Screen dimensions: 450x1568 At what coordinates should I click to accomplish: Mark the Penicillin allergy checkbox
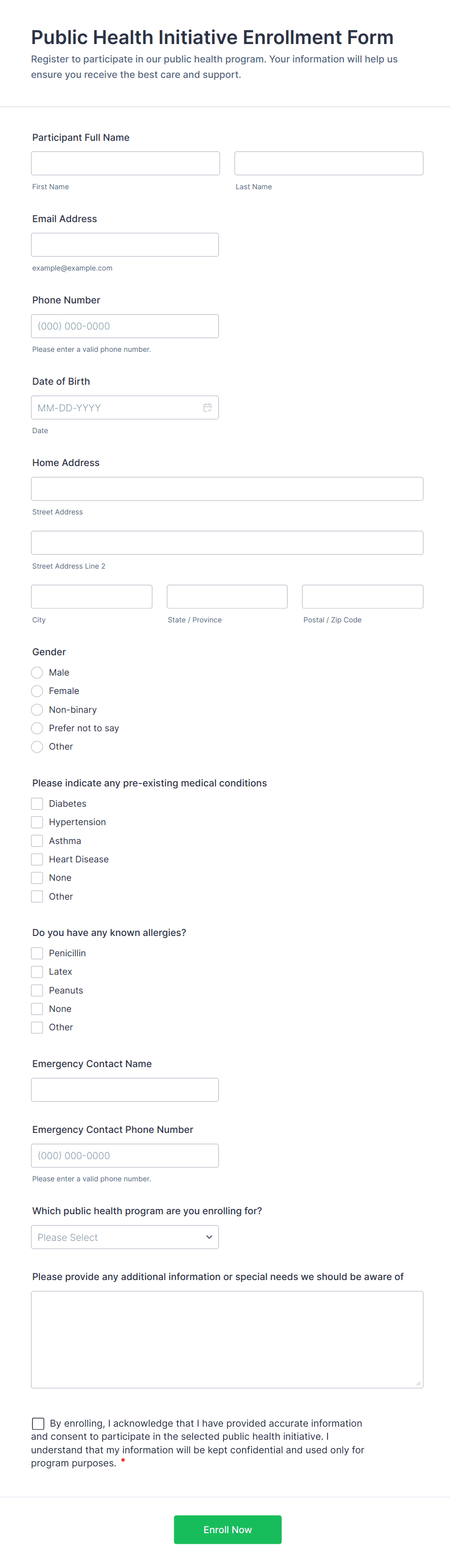point(37,953)
